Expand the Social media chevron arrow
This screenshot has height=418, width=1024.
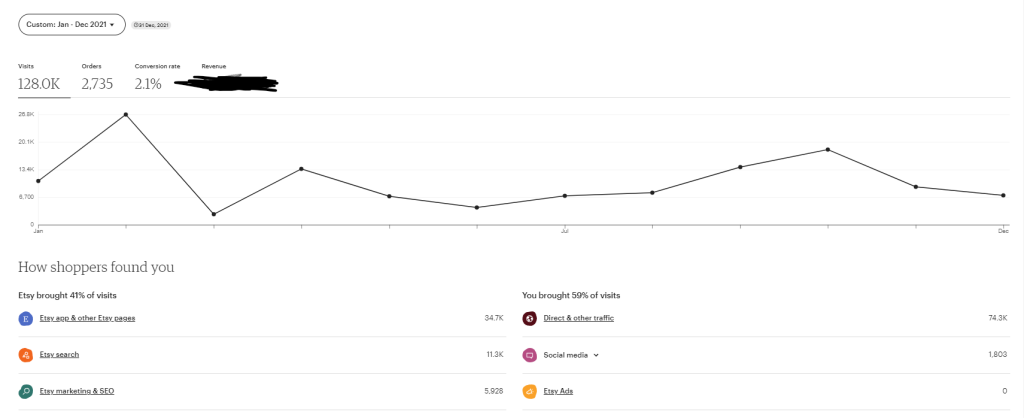pos(596,355)
